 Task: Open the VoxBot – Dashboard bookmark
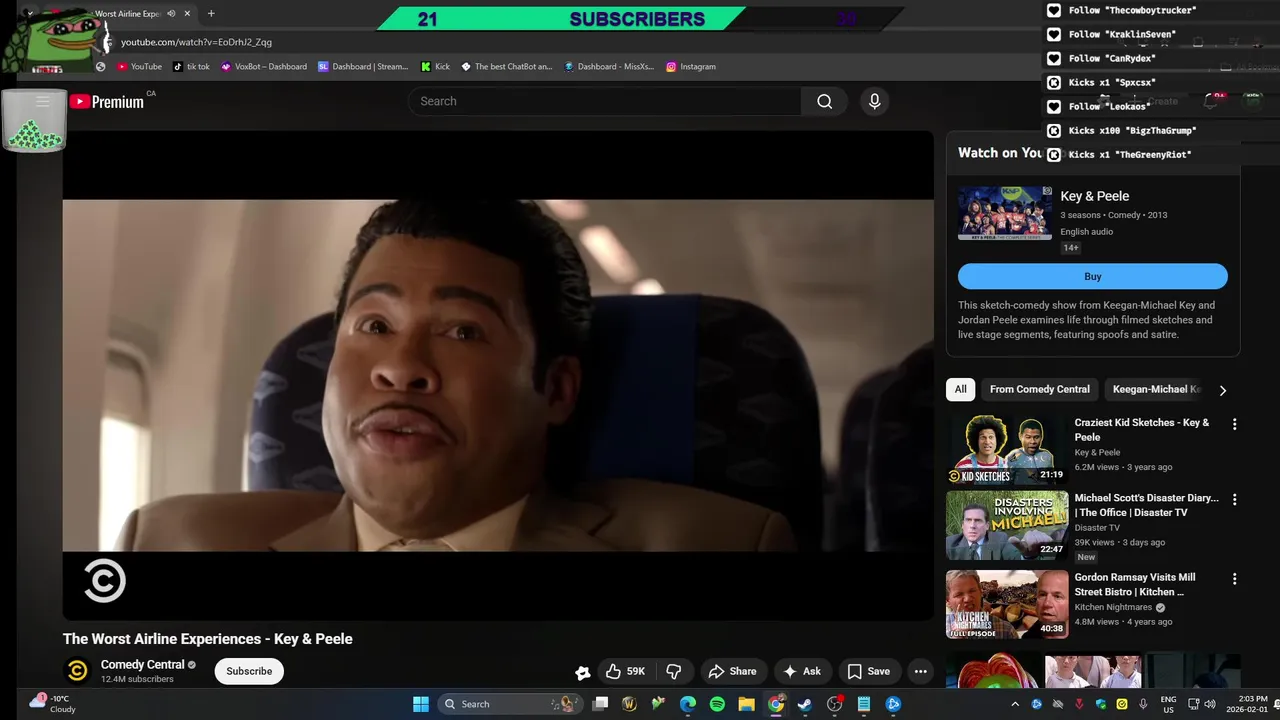pyautogui.click(x=264, y=67)
